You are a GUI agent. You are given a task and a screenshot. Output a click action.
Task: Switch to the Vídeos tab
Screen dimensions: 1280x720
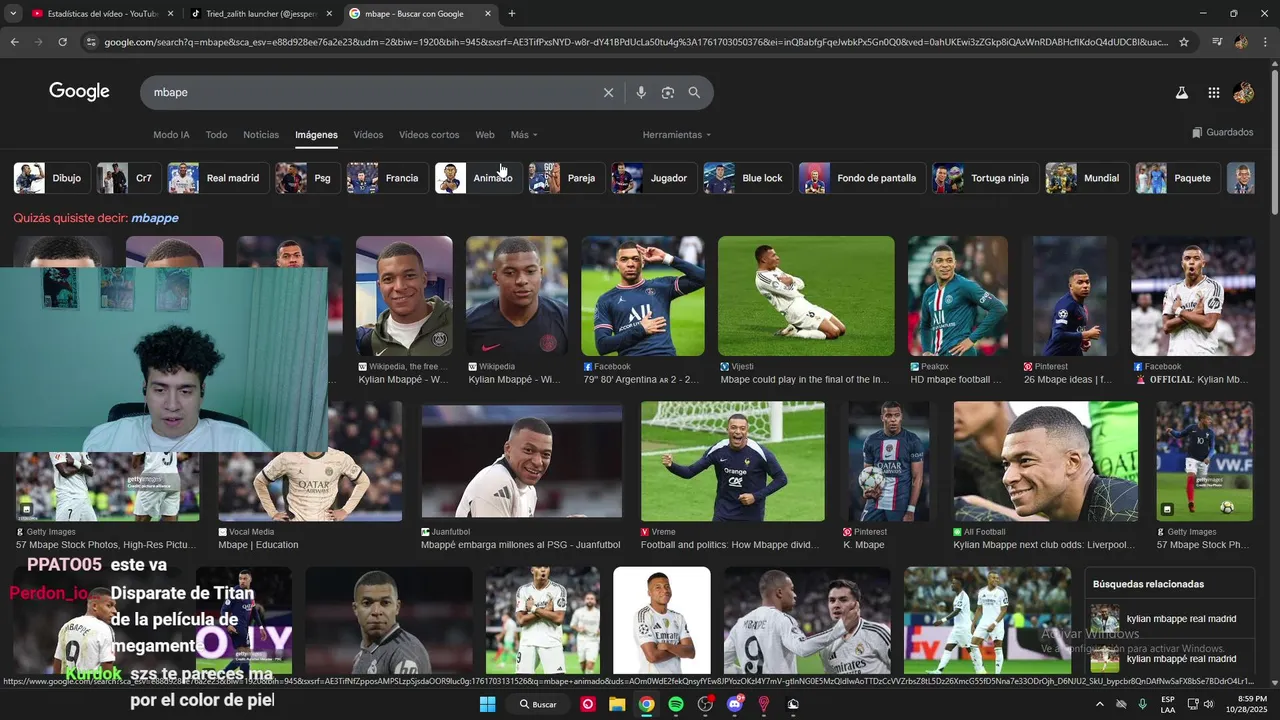368,135
